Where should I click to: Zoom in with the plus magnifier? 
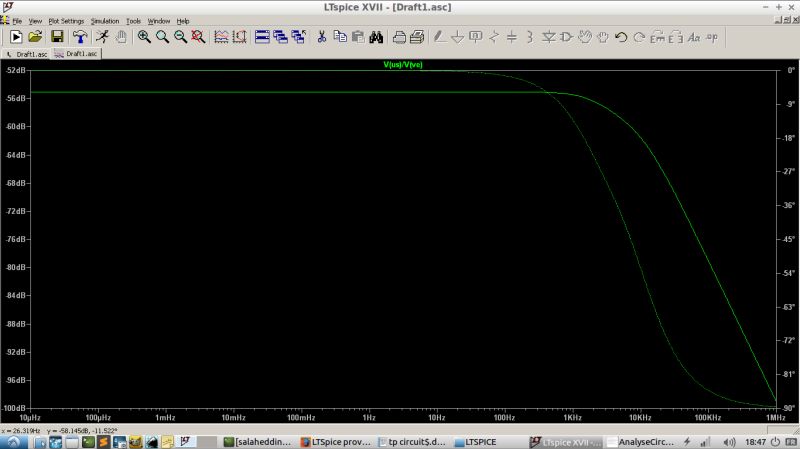click(x=144, y=37)
